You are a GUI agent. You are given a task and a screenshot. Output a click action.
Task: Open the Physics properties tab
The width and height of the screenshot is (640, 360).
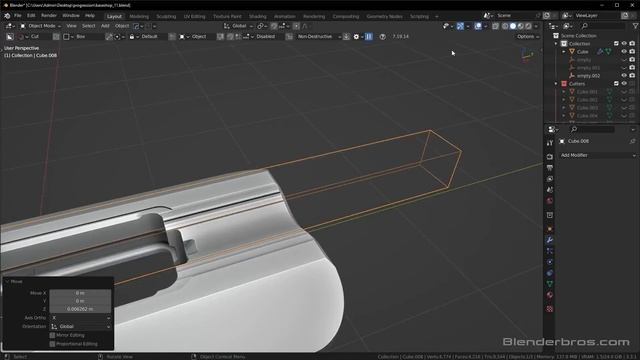click(x=550, y=262)
